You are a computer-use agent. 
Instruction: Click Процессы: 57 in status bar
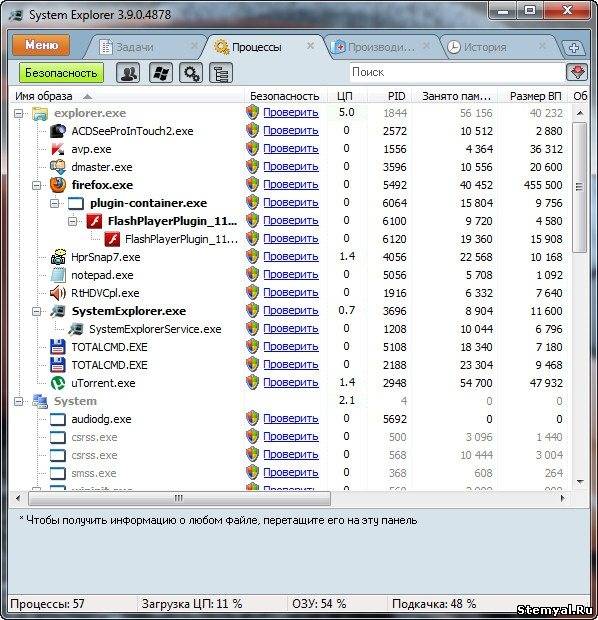click(x=47, y=603)
